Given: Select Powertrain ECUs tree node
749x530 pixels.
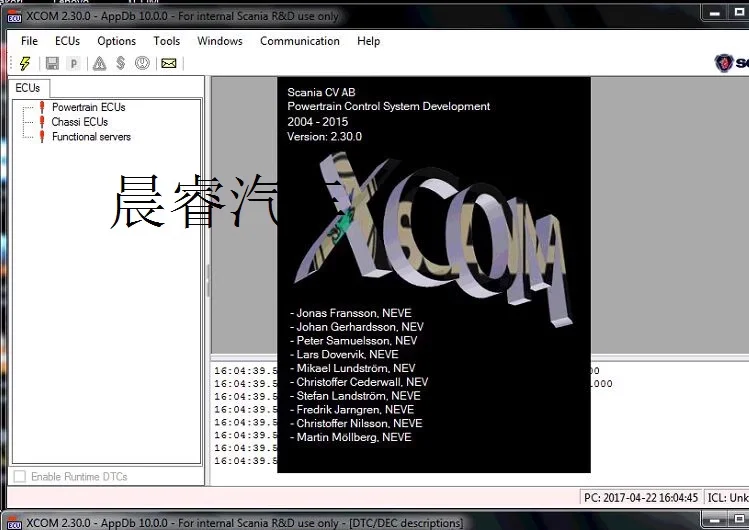Looking at the screenshot, I should 88,107.
